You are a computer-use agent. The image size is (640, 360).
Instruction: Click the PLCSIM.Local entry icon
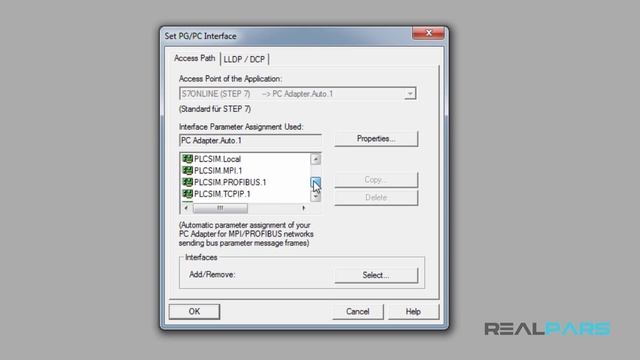[187, 159]
